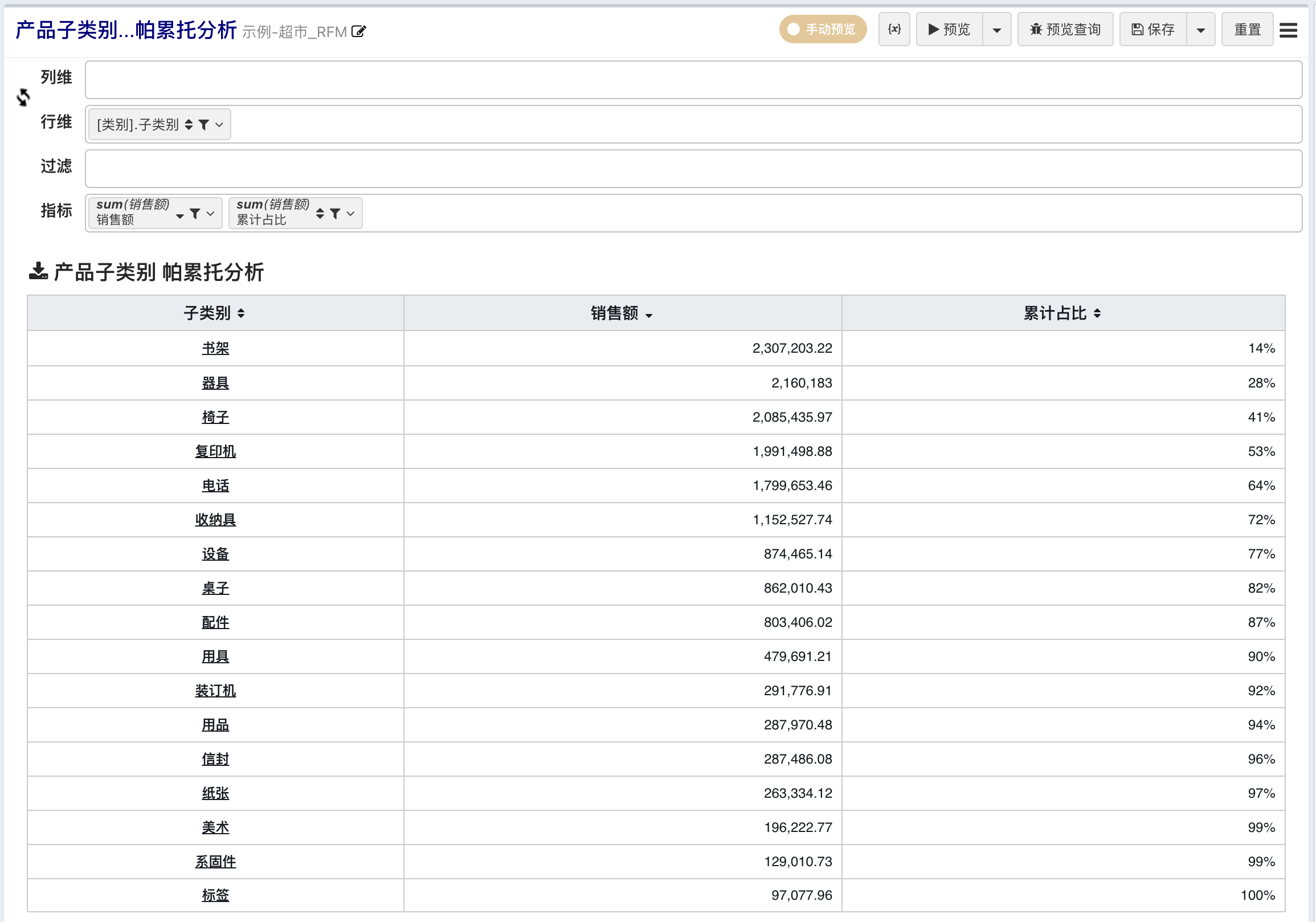Click the empty 列维 column dimension field
Image resolution: width=1316 pixels, height=922 pixels.
pos(693,80)
